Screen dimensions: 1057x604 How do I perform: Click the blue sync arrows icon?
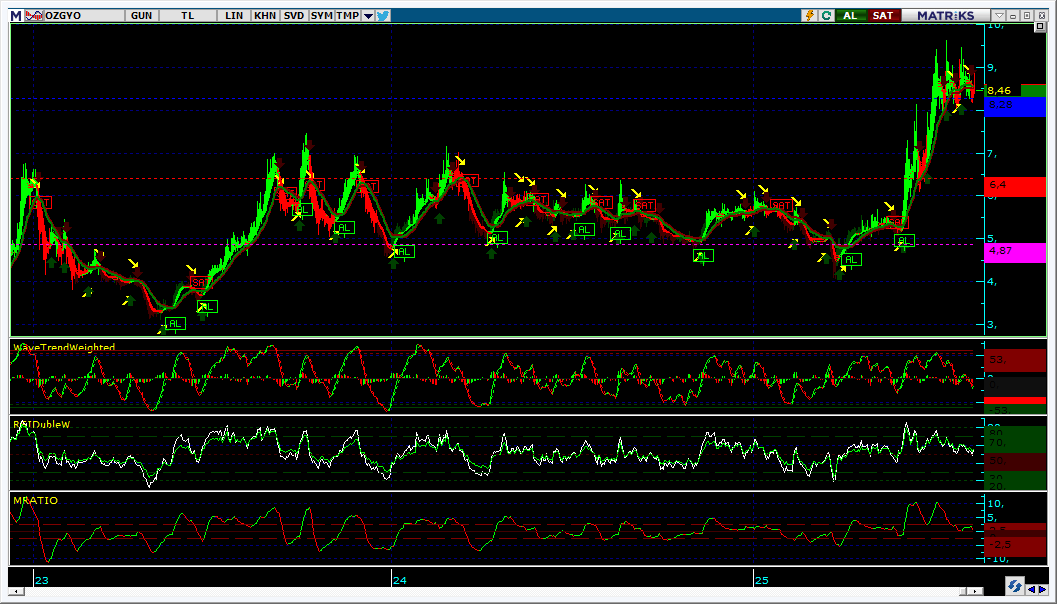pyautogui.click(x=1015, y=585)
